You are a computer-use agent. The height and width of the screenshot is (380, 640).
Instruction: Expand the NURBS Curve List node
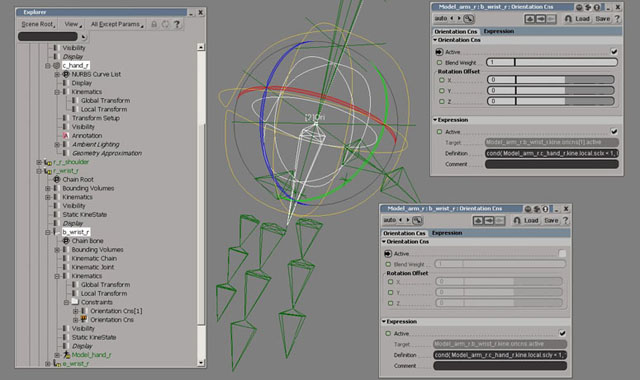coord(57,74)
